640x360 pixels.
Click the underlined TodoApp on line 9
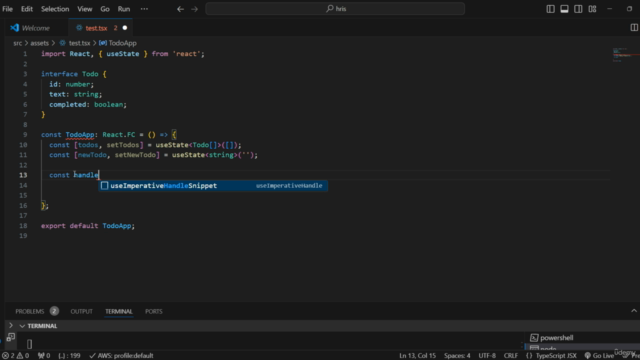pos(80,135)
